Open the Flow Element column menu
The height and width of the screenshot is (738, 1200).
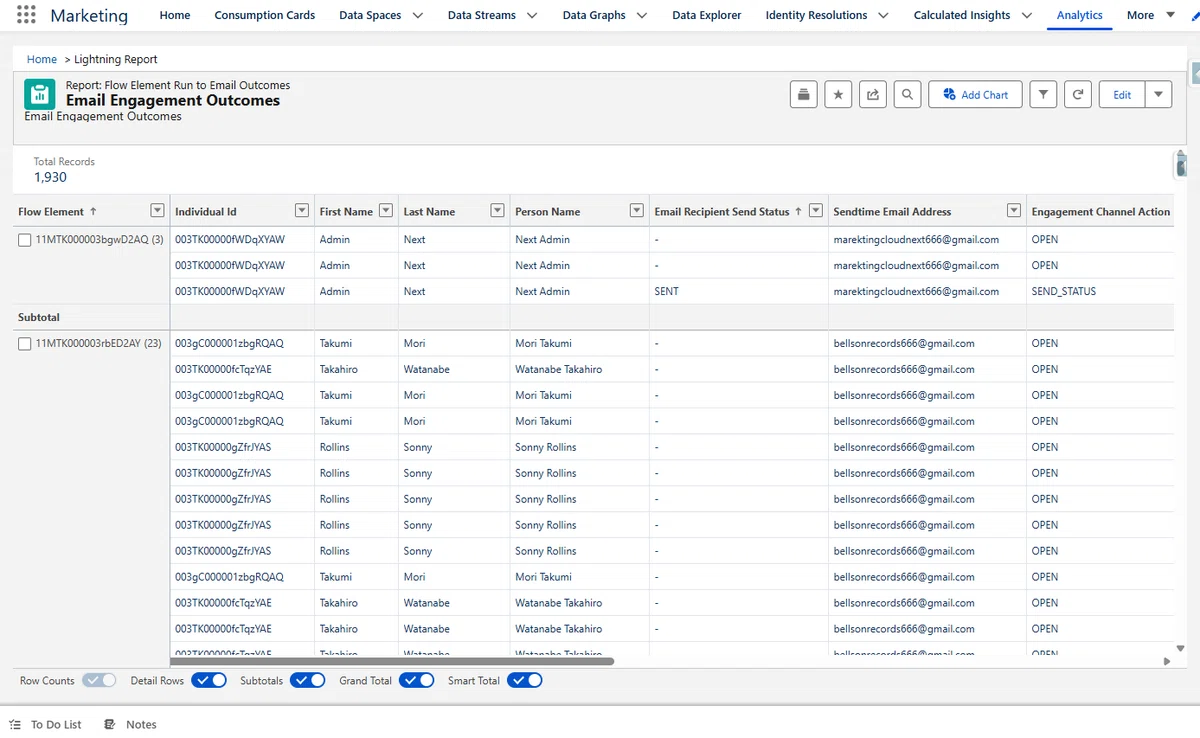click(157, 211)
